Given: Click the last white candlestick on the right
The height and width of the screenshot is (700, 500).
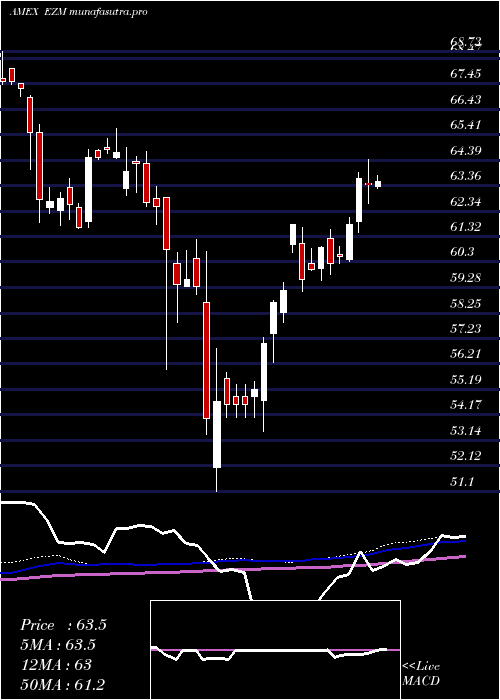Looking at the screenshot, I should click(x=378, y=183).
